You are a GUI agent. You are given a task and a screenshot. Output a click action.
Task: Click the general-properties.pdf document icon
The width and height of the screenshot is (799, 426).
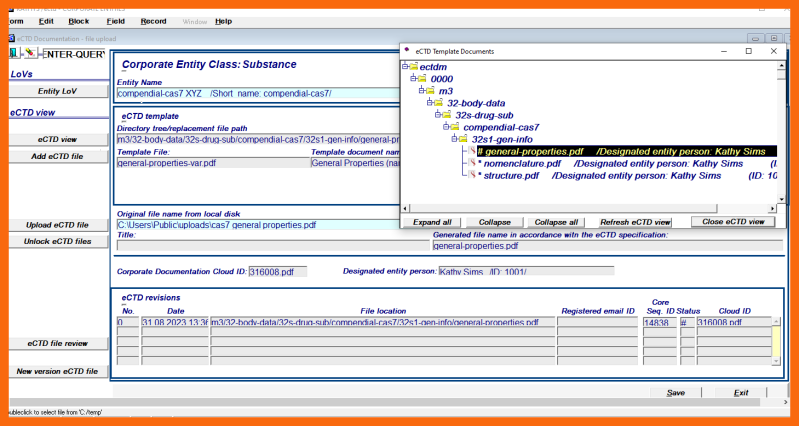point(471,152)
